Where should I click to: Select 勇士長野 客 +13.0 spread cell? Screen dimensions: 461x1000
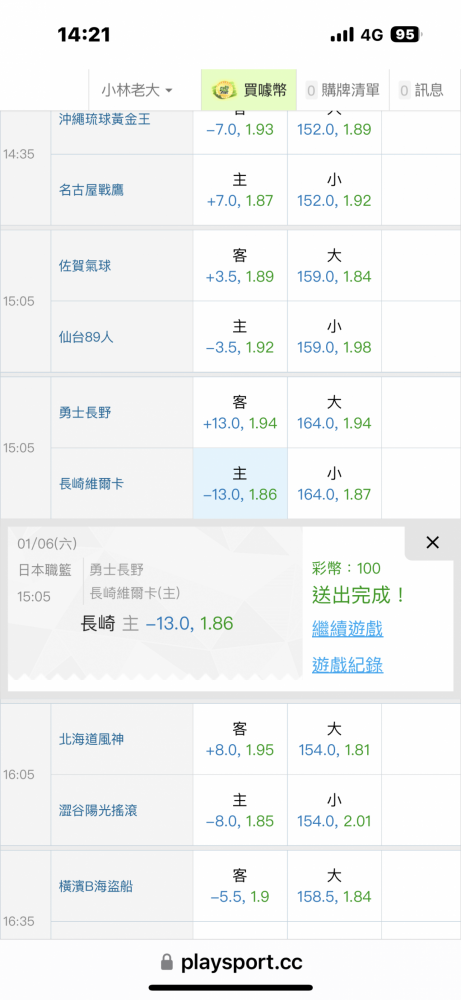coord(240,413)
